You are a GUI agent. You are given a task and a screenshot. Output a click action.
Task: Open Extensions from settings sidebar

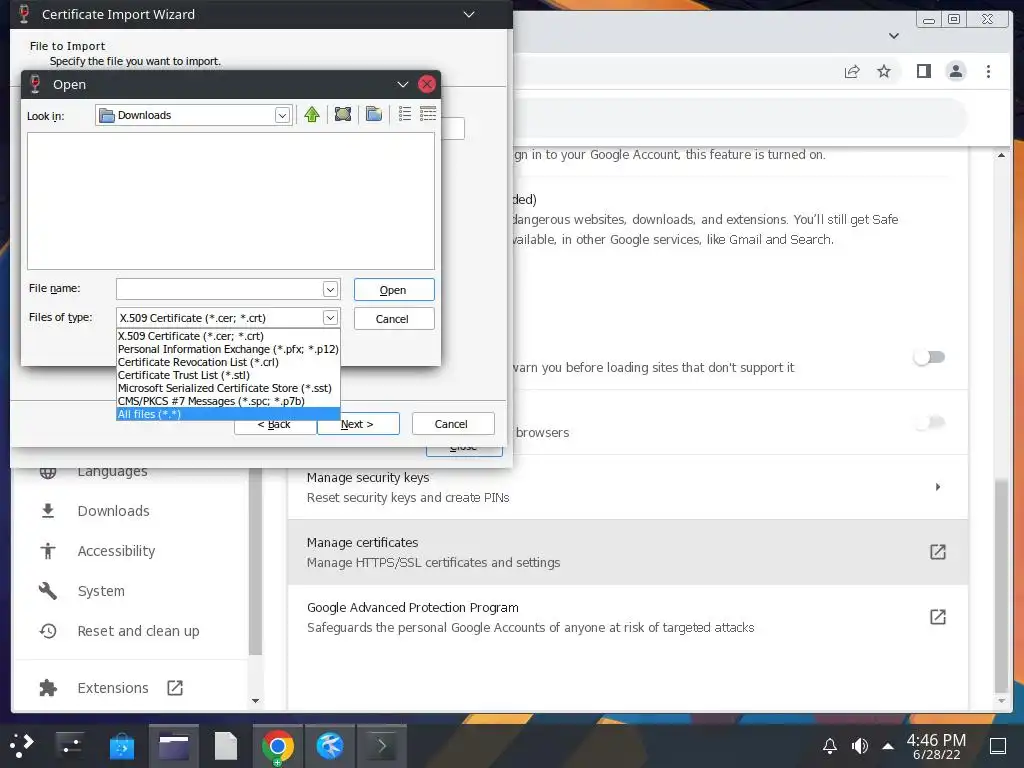[113, 688]
